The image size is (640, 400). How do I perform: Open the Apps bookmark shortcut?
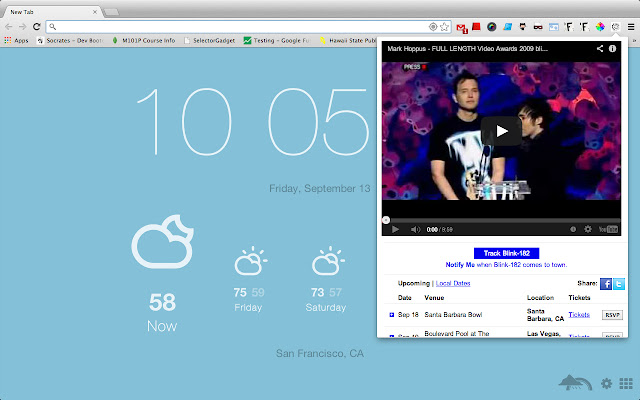(16, 40)
